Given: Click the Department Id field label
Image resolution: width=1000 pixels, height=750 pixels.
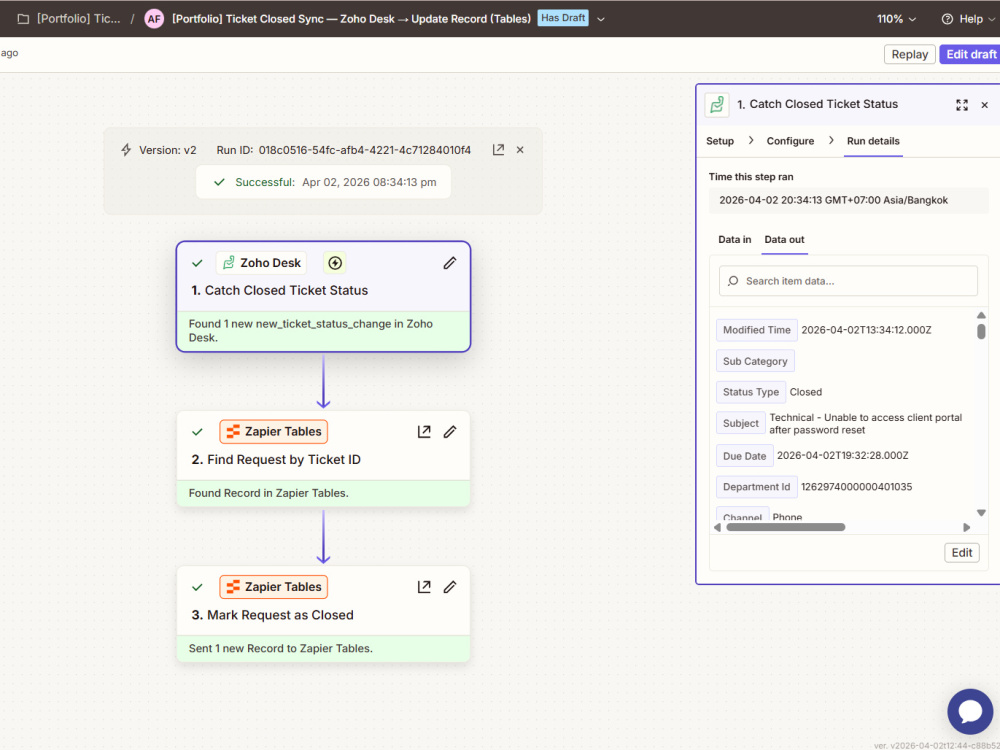Looking at the screenshot, I should click(x=756, y=487).
